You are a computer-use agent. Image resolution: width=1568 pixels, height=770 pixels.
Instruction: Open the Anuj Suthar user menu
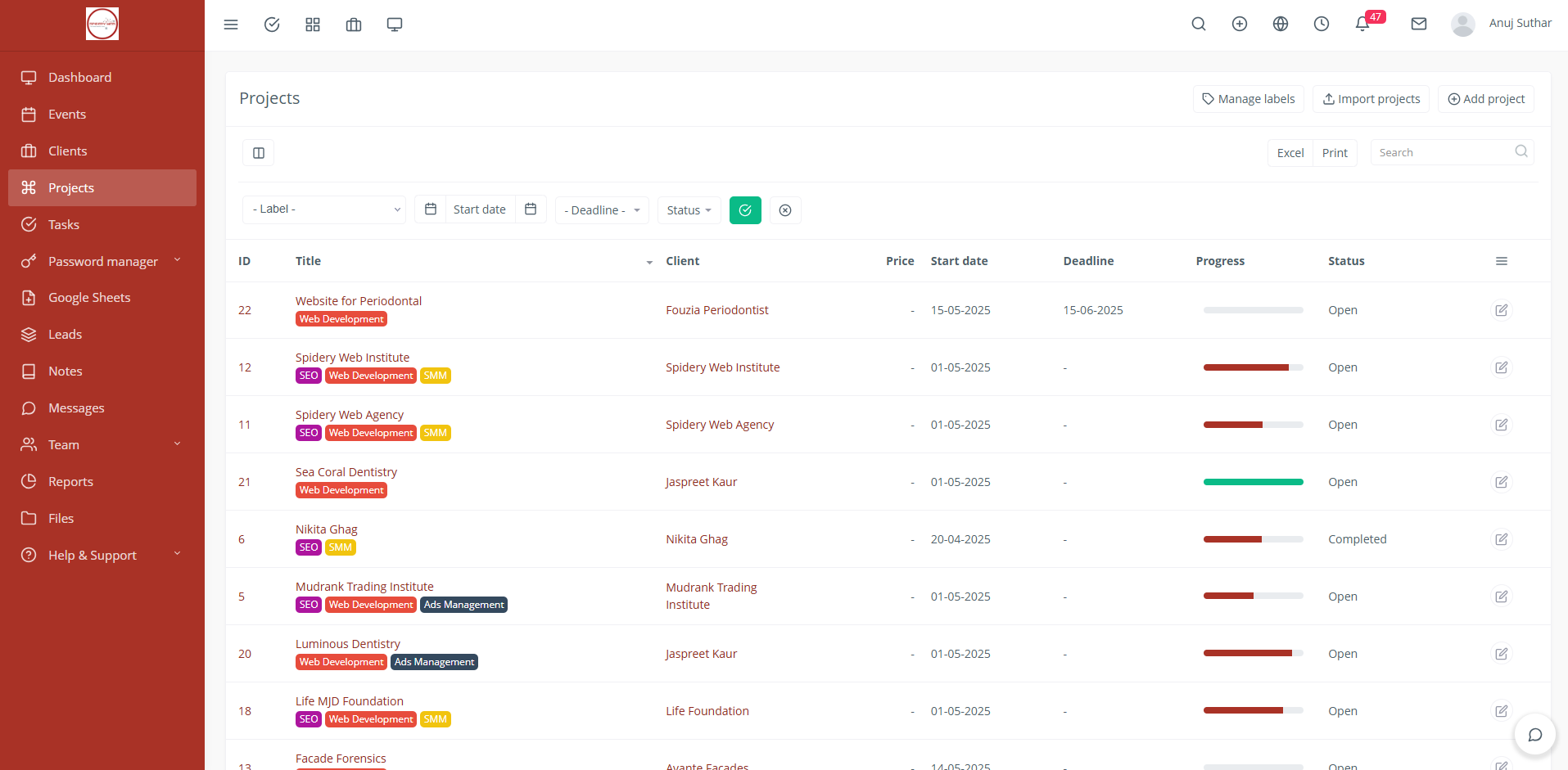pyautogui.click(x=1502, y=24)
